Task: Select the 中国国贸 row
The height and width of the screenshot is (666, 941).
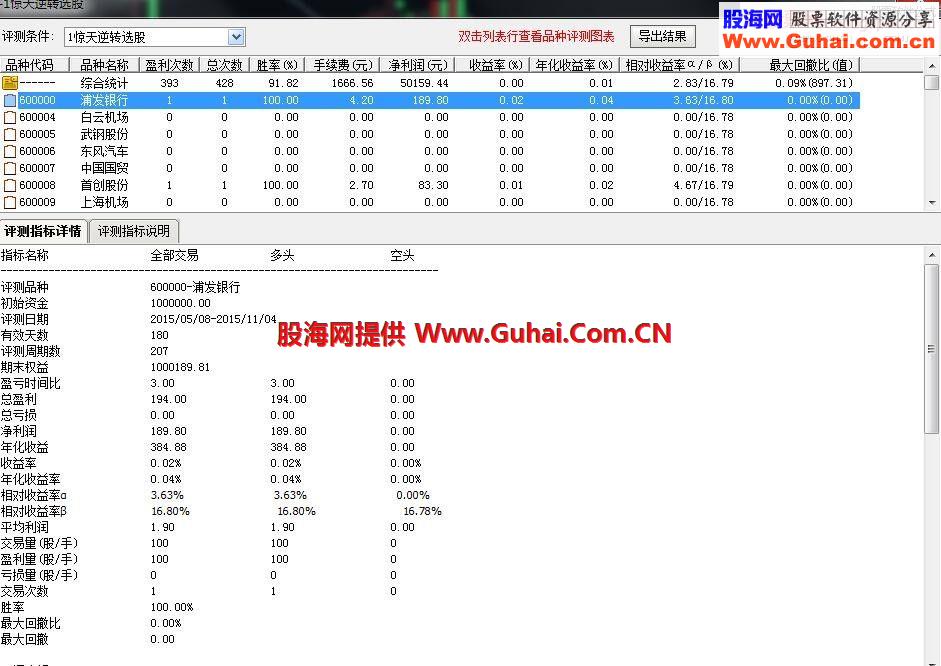Action: (430, 168)
